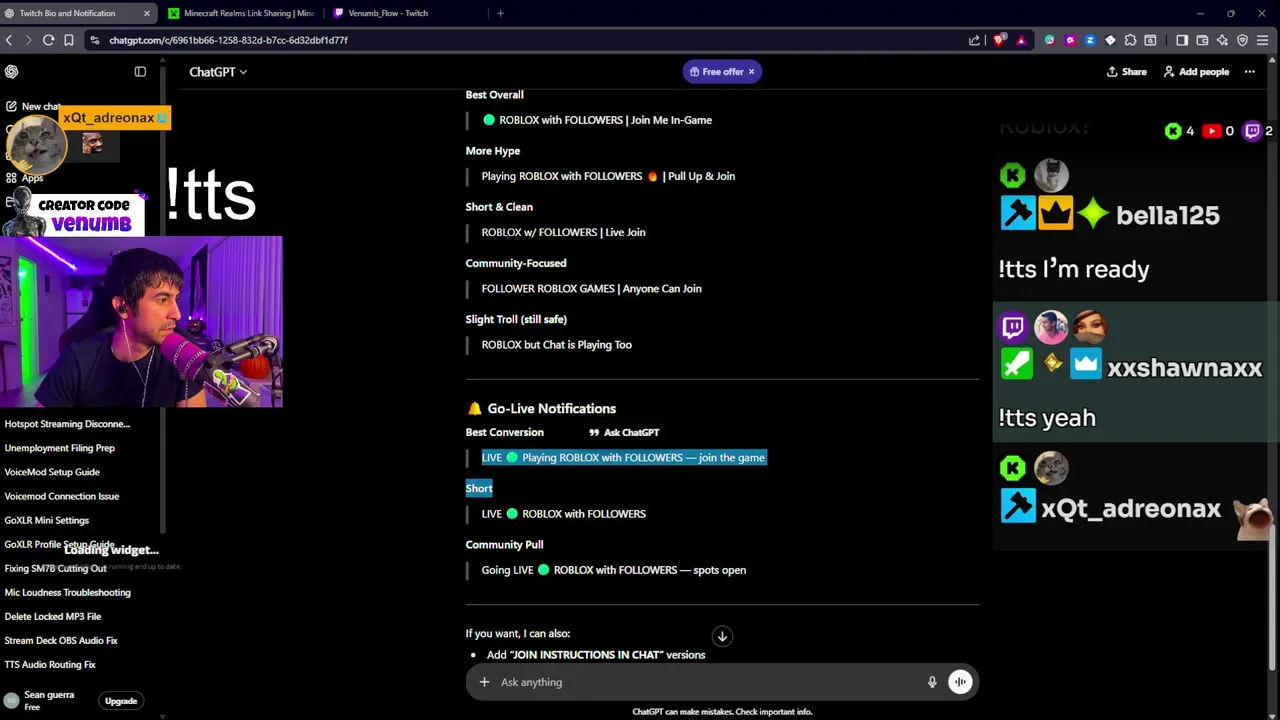Switch to Minecraft Realms Link Sharing tab

(240, 13)
